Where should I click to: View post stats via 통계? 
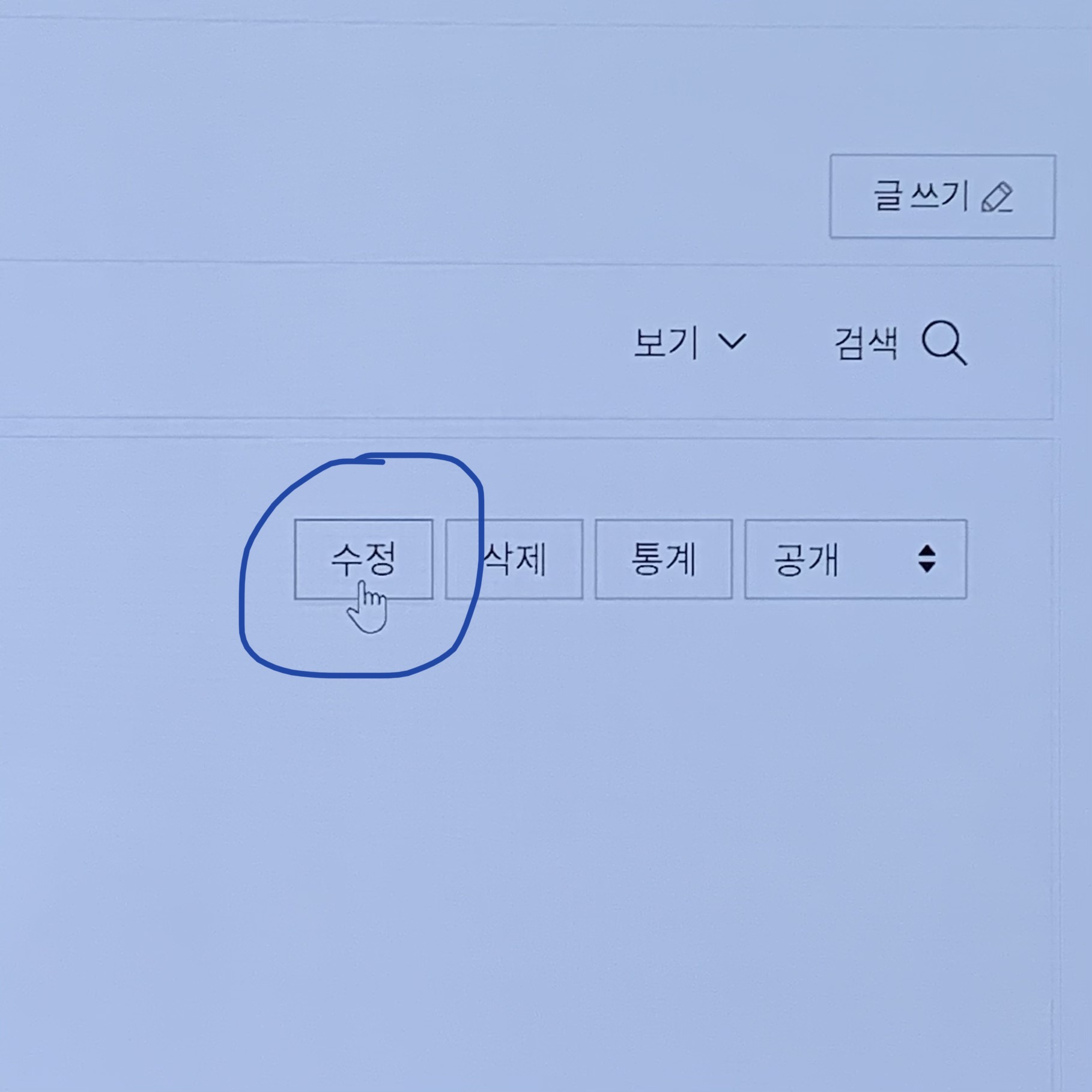point(664,559)
